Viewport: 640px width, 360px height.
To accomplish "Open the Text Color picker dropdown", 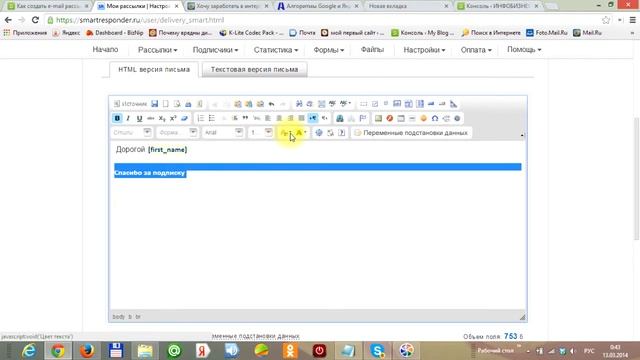I will pos(286,133).
